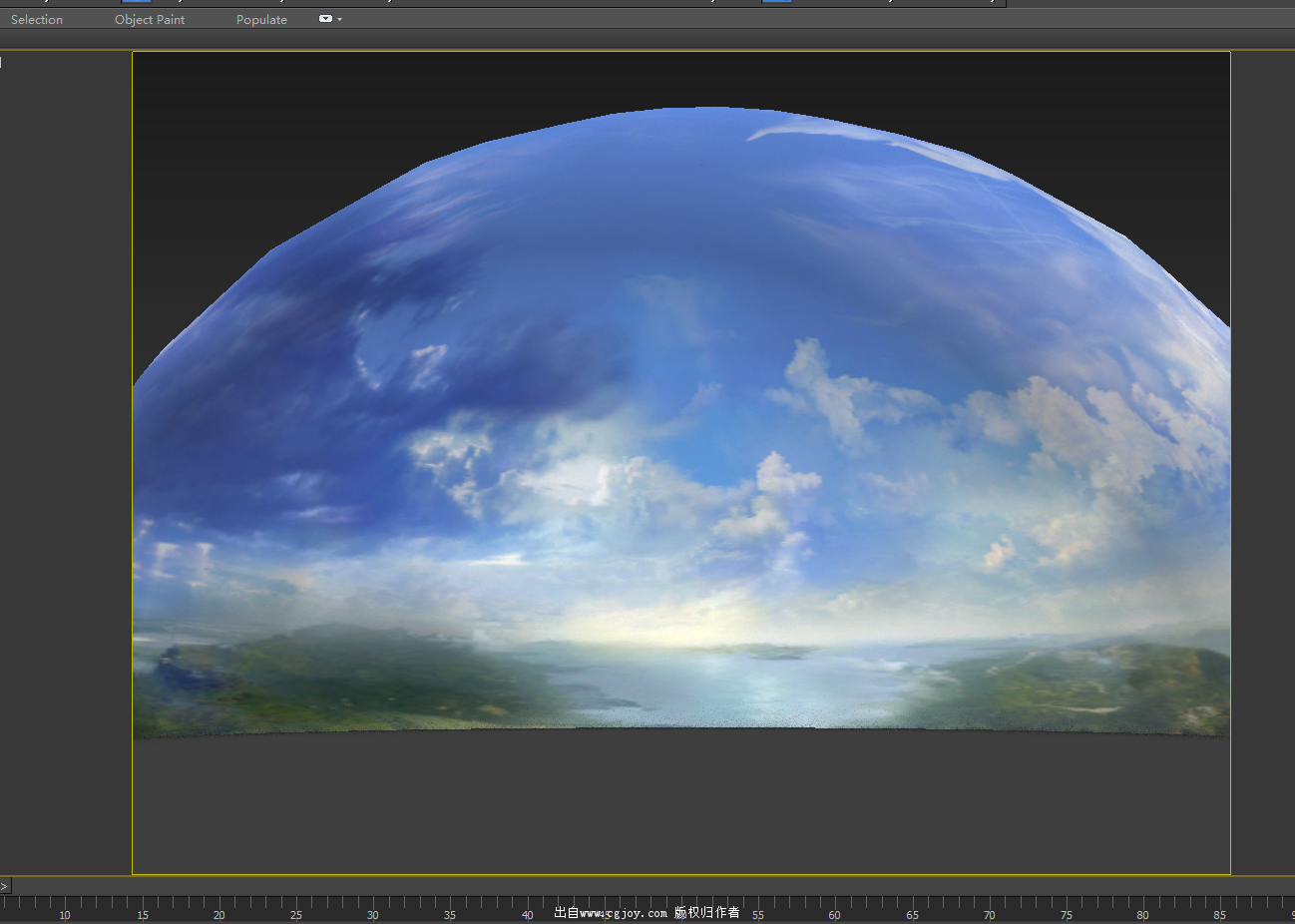Click frame 25 on the timeline
The image size is (1295, 924).
pyautogui.click(x=296, y=915)
